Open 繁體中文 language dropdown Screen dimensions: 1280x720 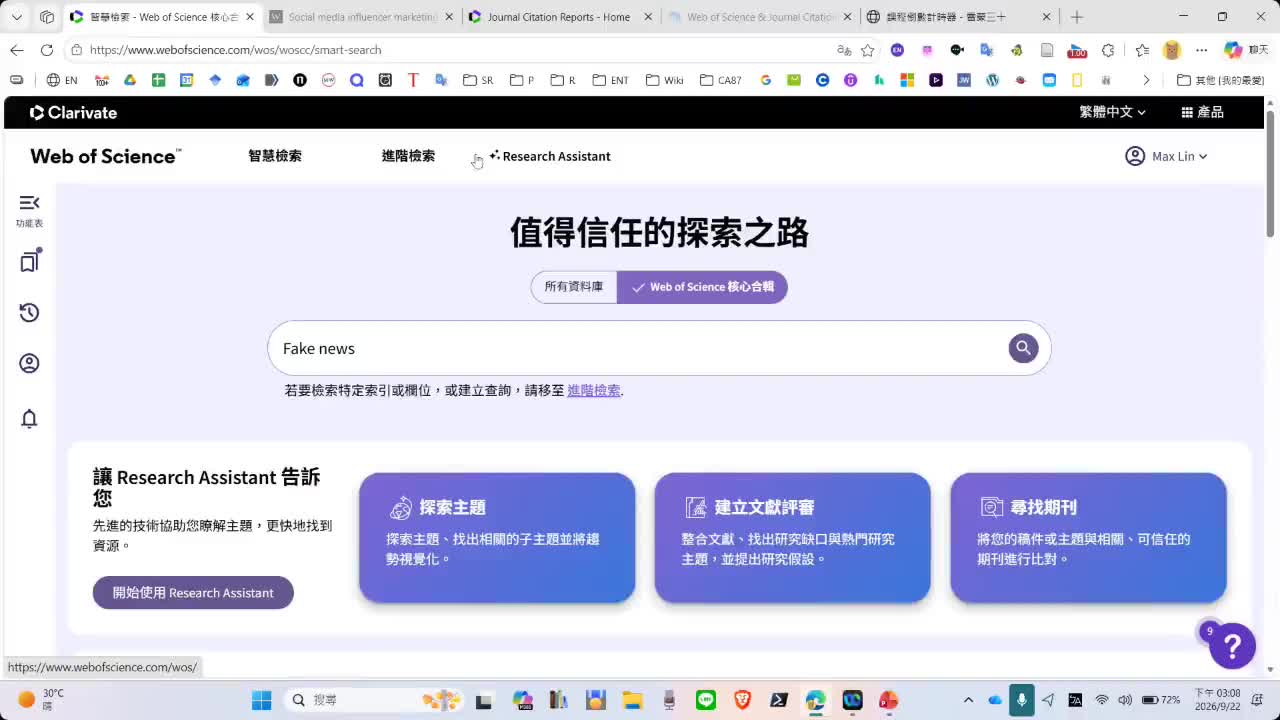coord(1112,112)
